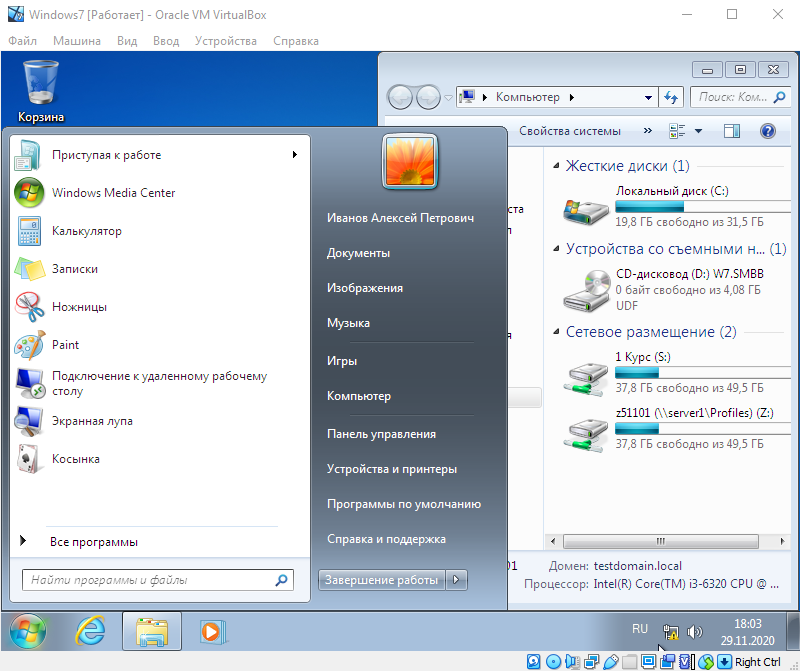Launch the Калькулятор app
Screen dimensions: 800x671
86,231
